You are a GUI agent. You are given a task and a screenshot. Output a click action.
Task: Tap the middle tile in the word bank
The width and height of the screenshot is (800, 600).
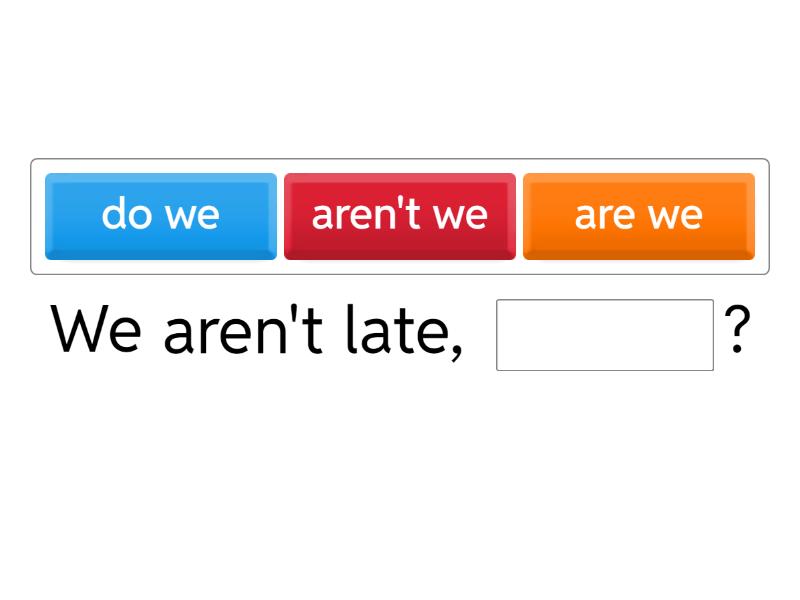[x=400, y=216]
